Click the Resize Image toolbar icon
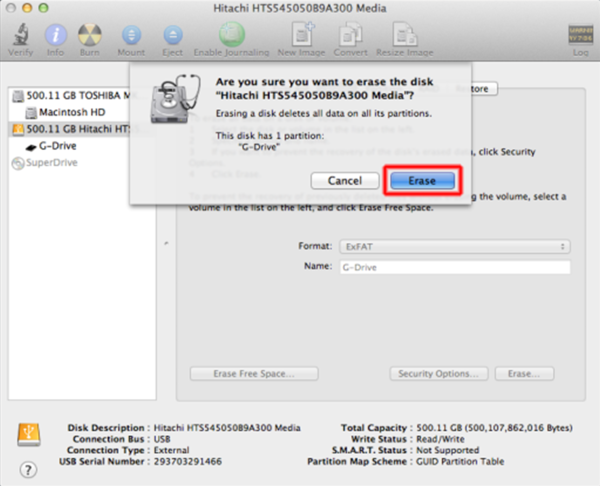The width and height of the screenshot is (600, 486). [404, 34]
